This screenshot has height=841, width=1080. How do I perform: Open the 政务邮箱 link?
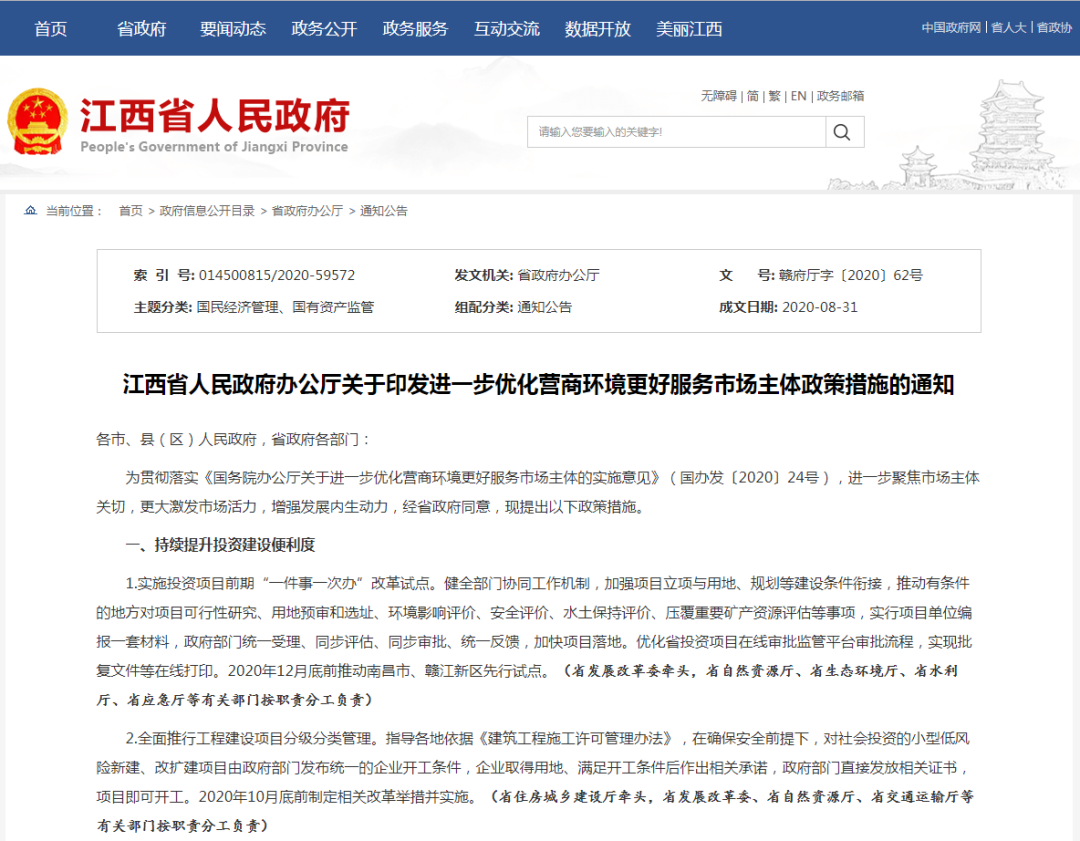(840, 96)
